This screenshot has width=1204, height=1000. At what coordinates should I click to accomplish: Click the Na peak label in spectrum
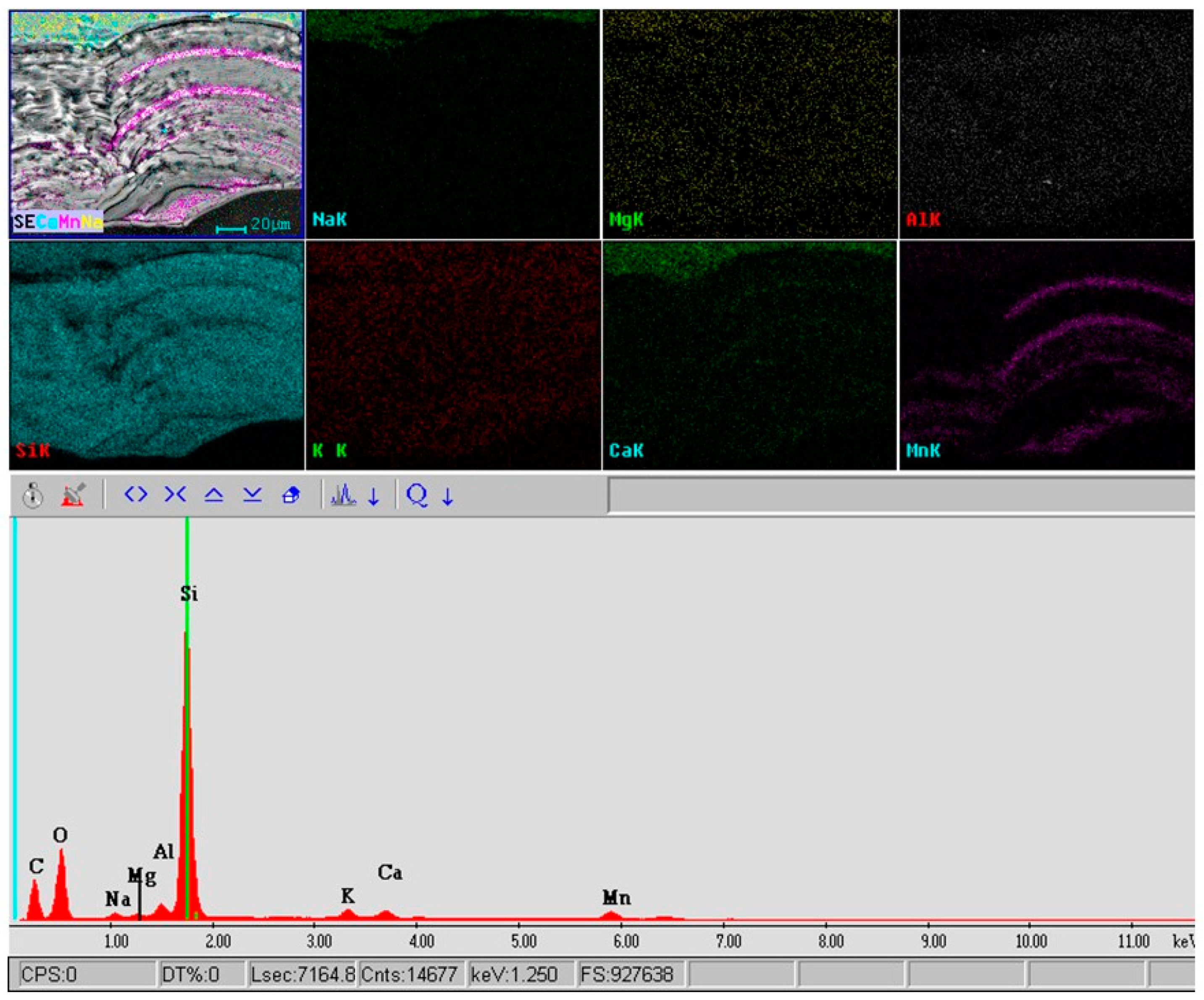pos(118,899)
